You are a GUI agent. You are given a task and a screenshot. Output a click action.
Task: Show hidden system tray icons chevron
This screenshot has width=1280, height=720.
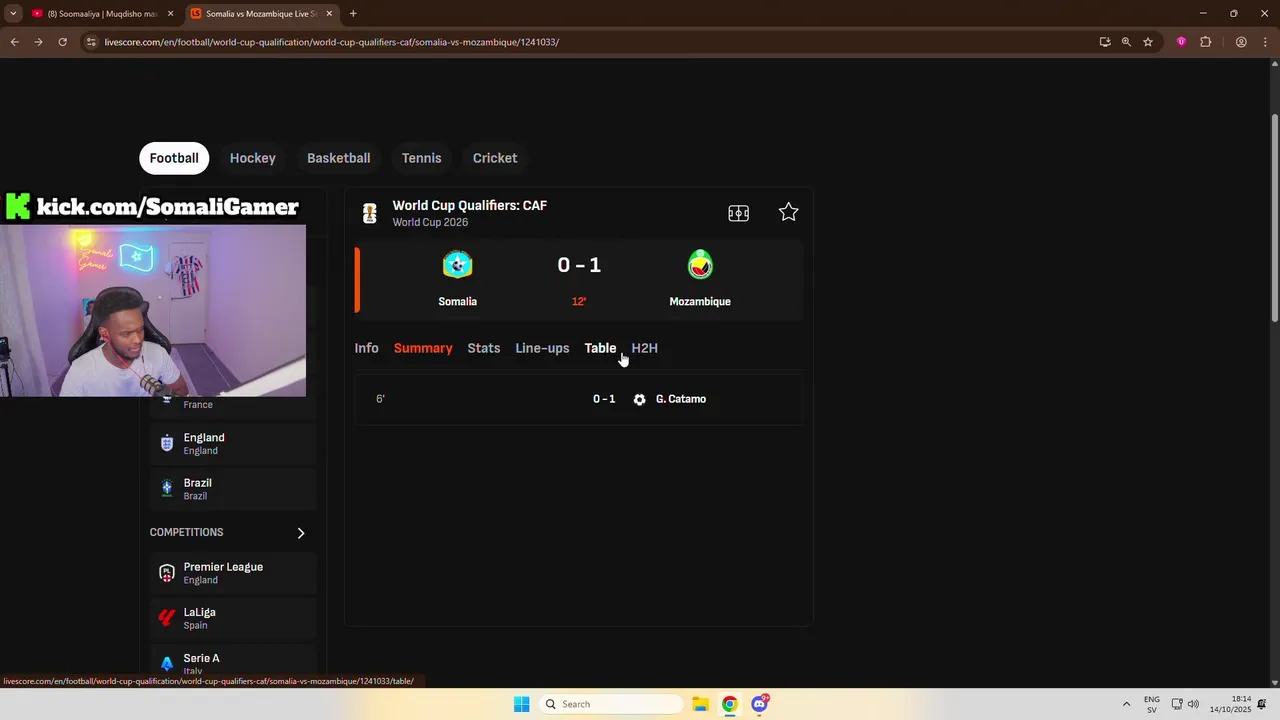[1126, 704]
